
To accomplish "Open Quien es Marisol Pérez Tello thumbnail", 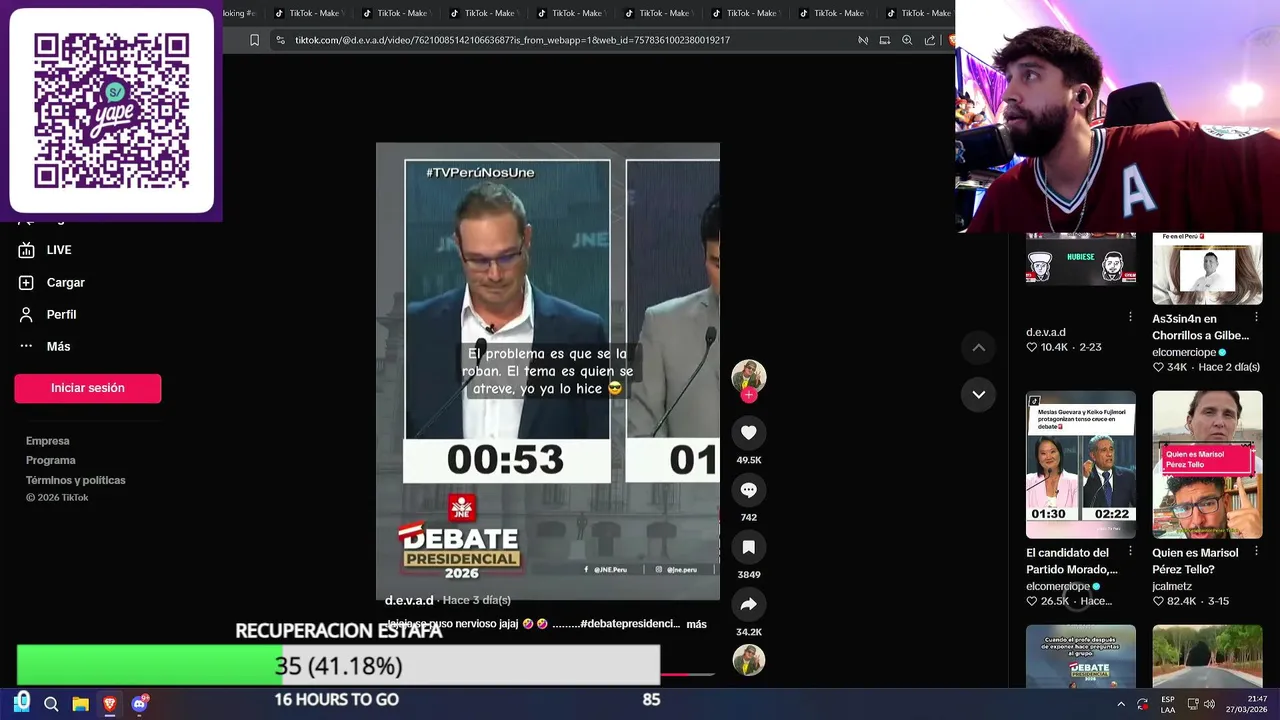I will tap(1207, 465).
